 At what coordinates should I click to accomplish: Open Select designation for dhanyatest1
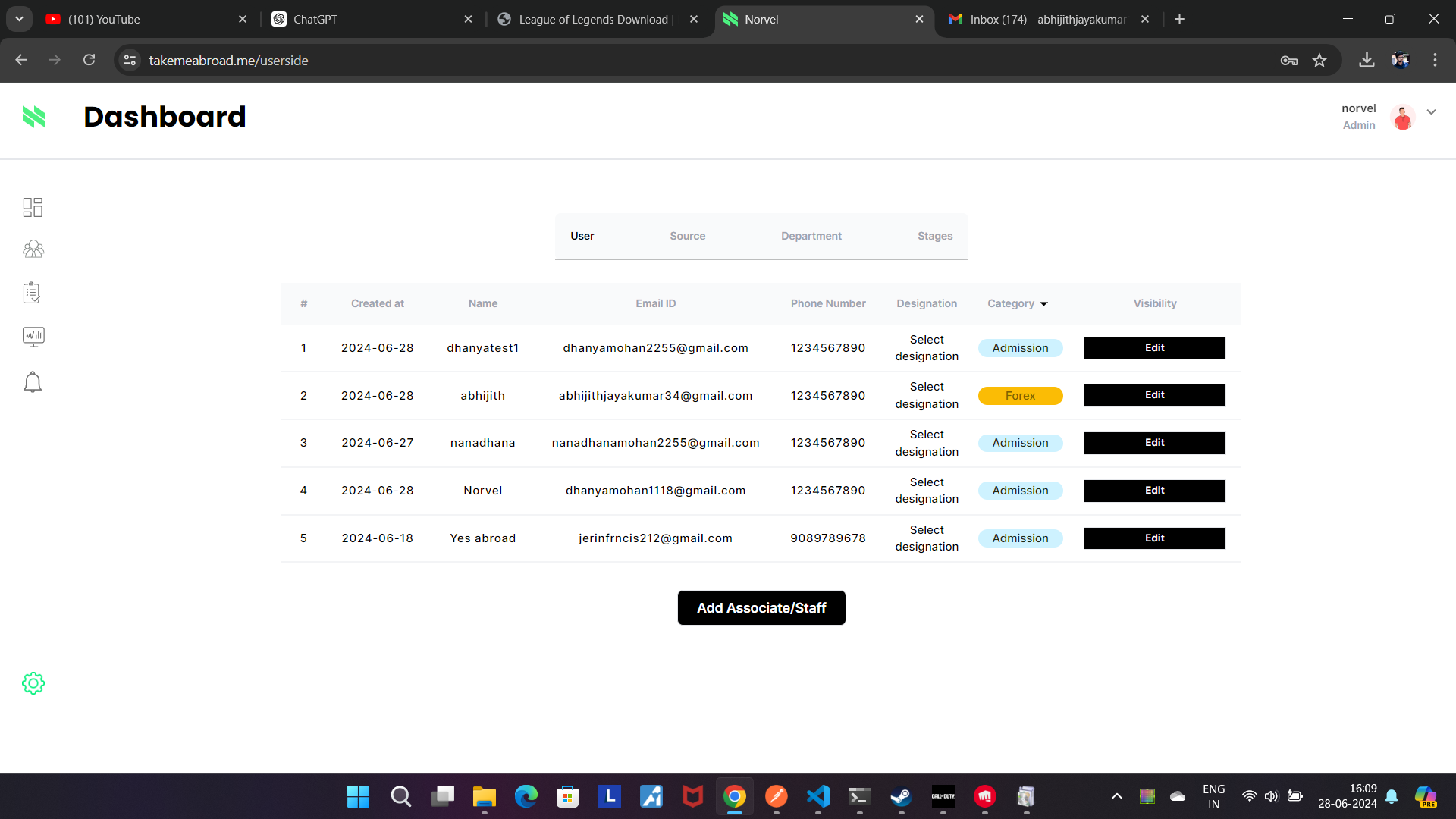click(x=927, y=348)
